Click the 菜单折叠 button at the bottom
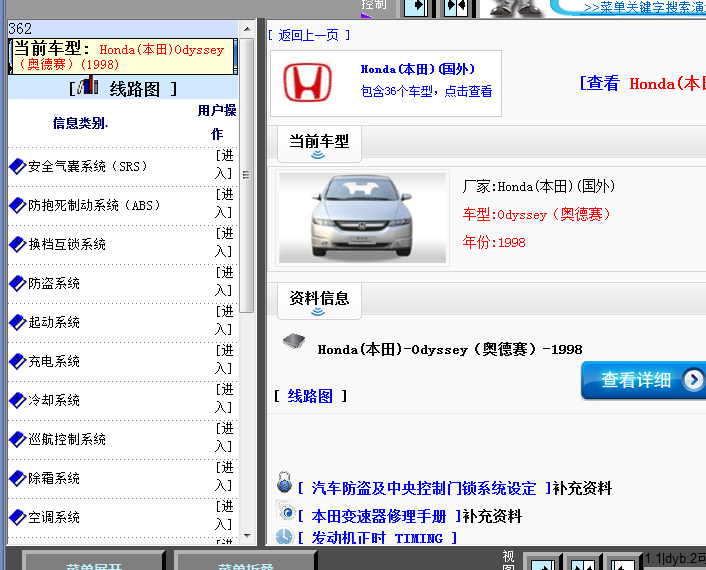Image resolution: width=706 pixels, height=570 pixels. coord(245,562)
